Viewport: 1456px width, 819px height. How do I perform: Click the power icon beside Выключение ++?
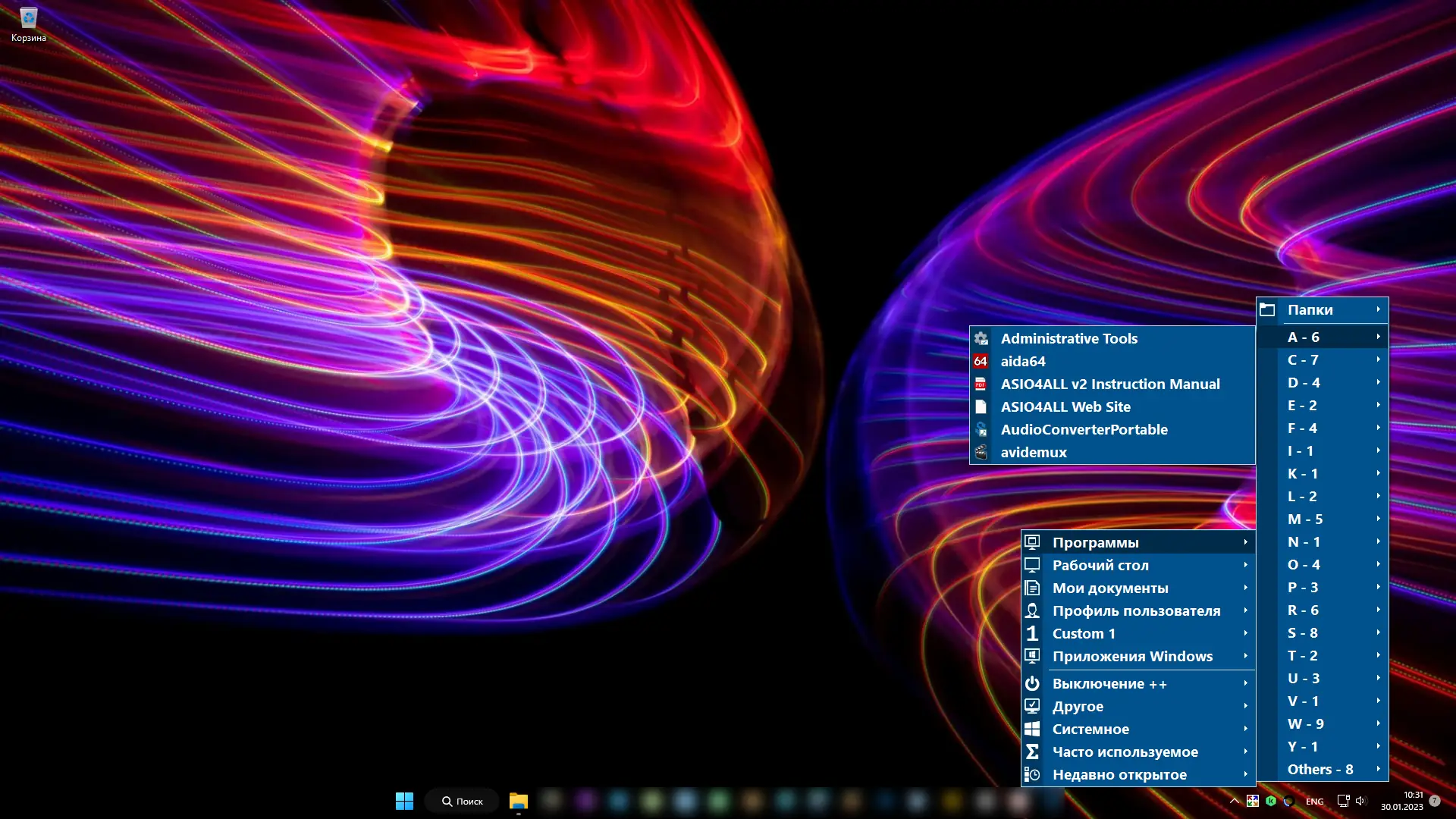1032,684
